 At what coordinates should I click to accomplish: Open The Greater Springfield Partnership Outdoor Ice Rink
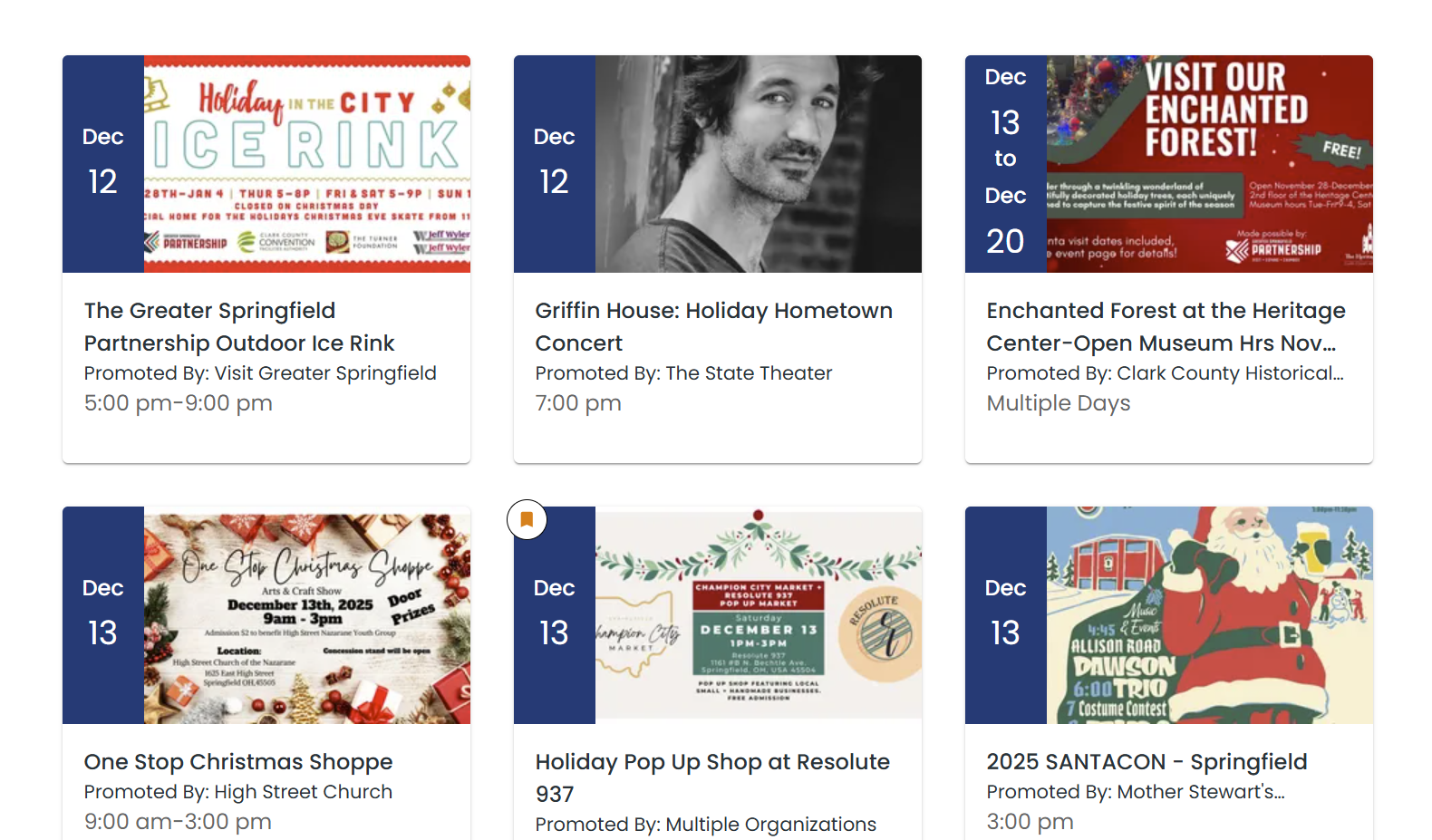(x=239, y=327)
